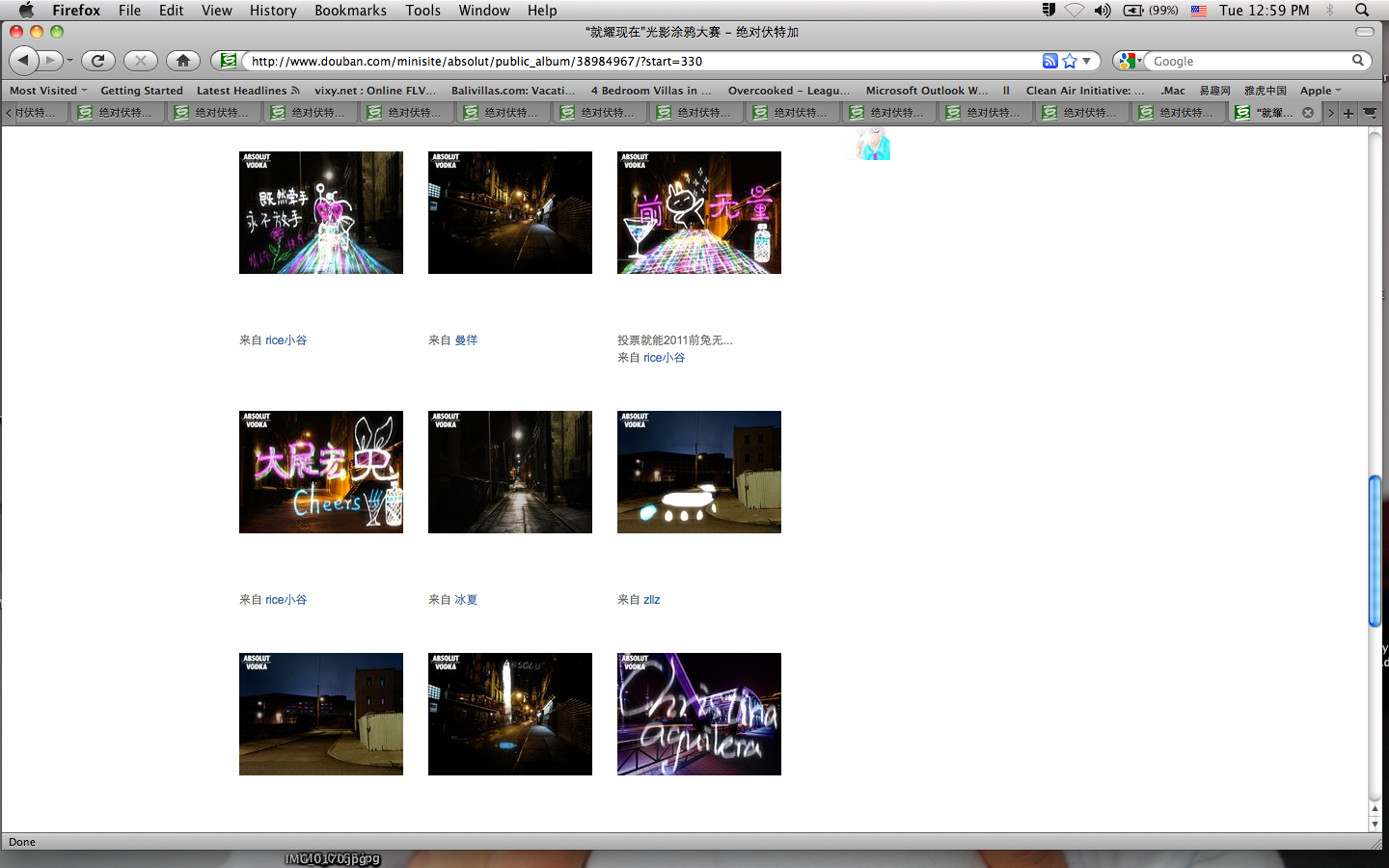Open a new tab with the plus button
This screenshot has height=868, width=1389.
point(1348,113)
